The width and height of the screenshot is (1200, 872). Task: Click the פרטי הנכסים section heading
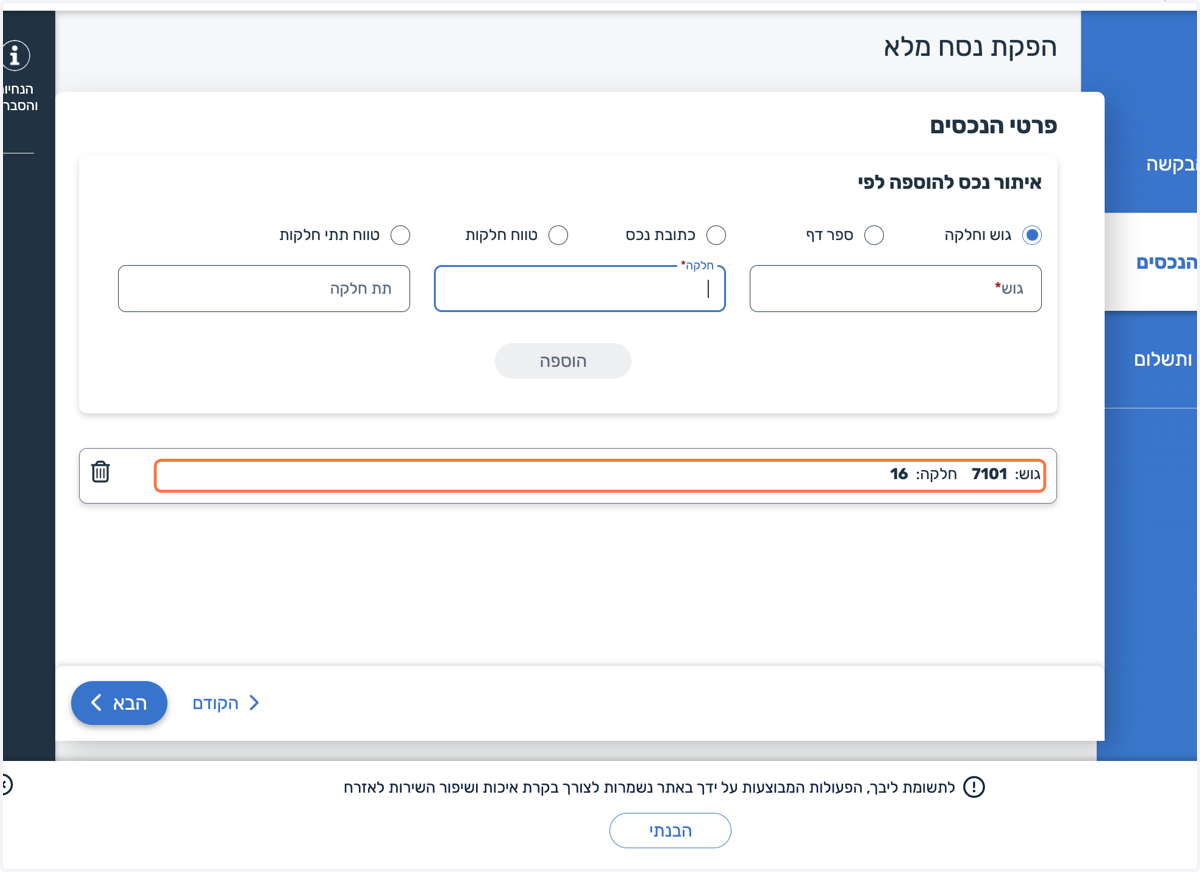coord(993,125)
